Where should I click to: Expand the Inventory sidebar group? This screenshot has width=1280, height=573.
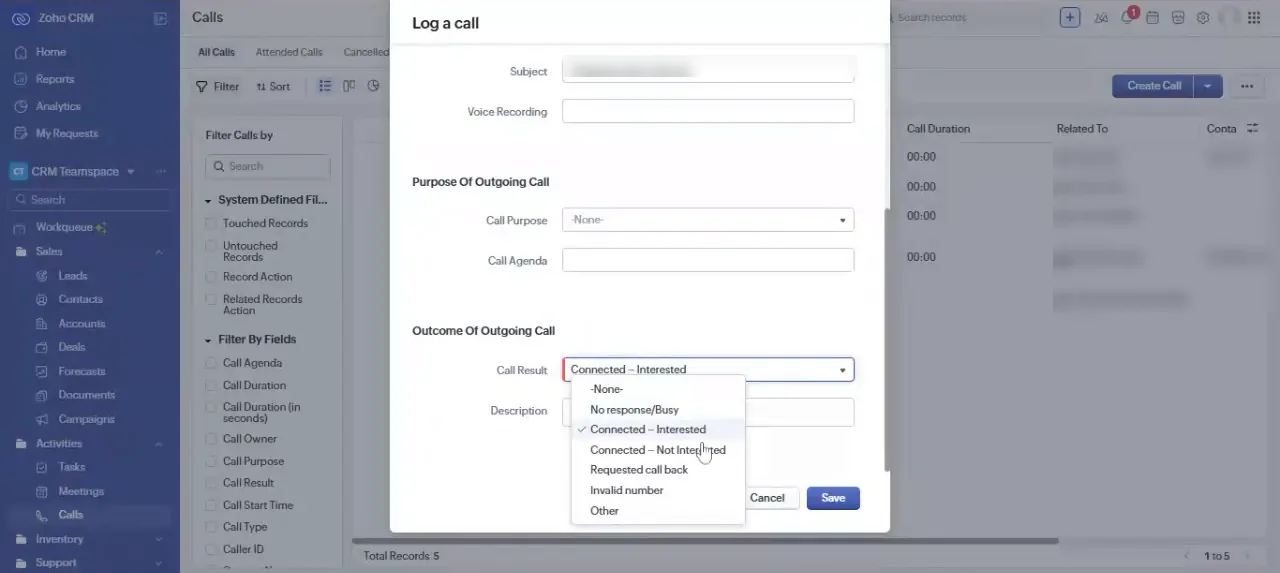tap(158, 539)
